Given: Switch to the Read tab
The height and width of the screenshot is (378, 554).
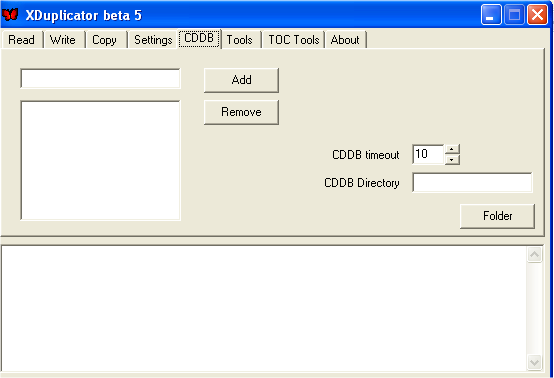Looking at the screenshot, I should click(22, 40).
